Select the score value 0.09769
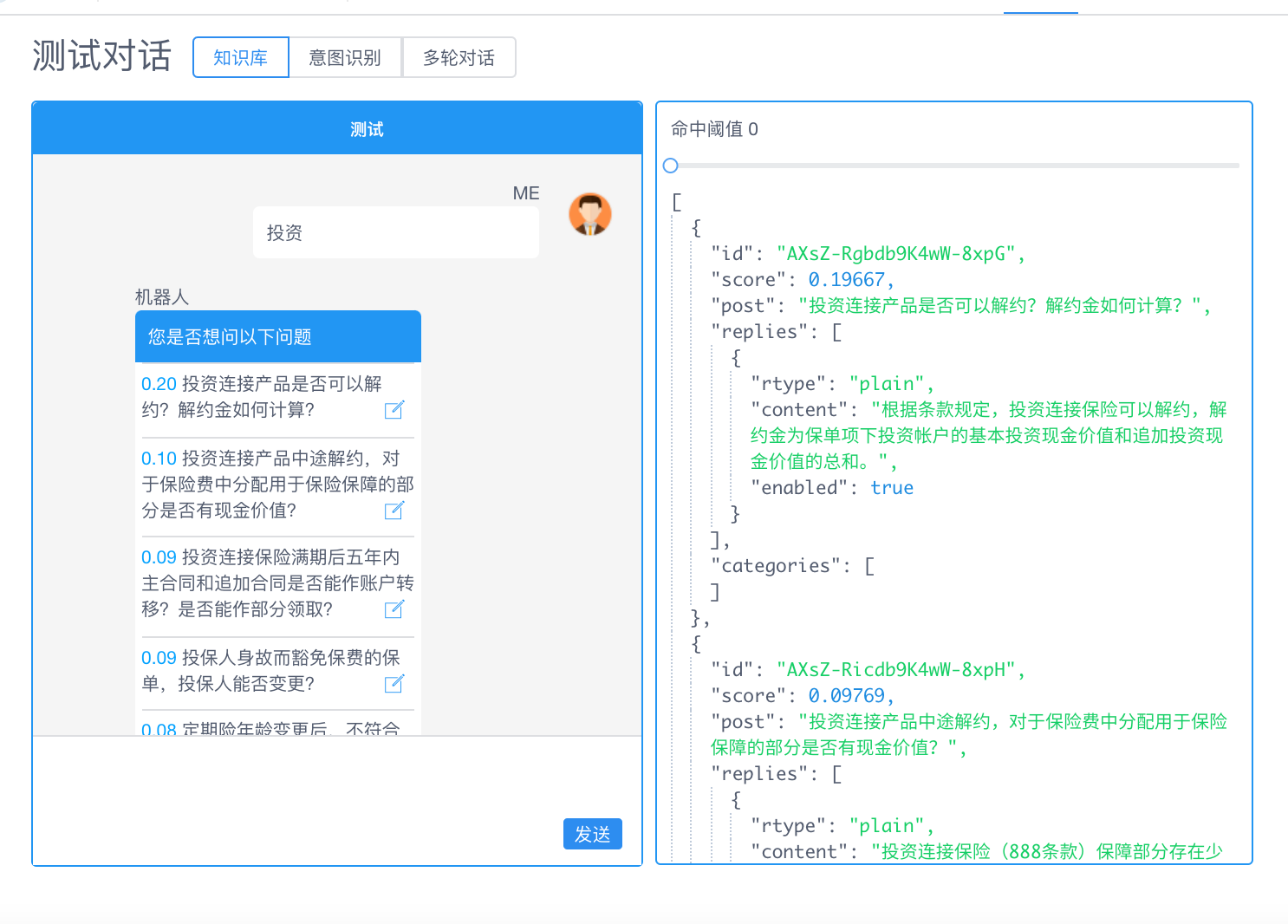This screenshot has width=1288, height=924. pos(846,696)
